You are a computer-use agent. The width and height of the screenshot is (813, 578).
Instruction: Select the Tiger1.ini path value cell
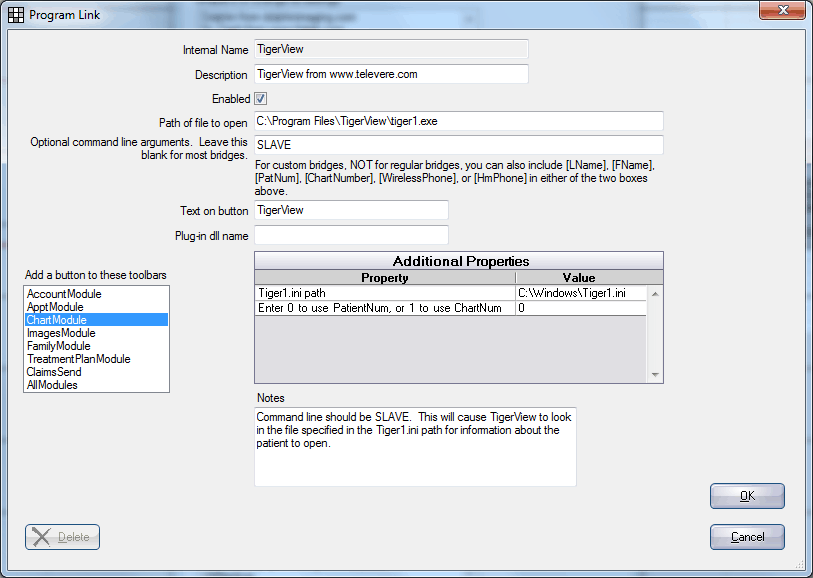(x=581, y=293)
